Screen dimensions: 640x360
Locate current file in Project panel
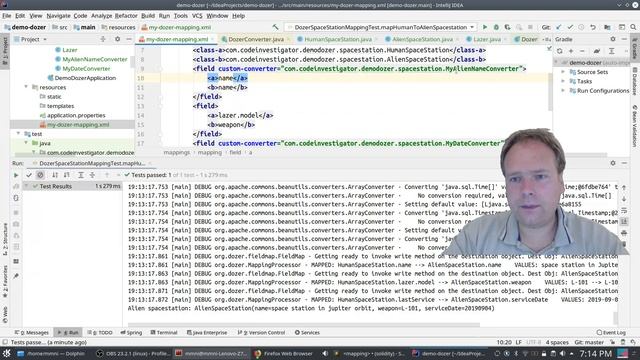103,39
